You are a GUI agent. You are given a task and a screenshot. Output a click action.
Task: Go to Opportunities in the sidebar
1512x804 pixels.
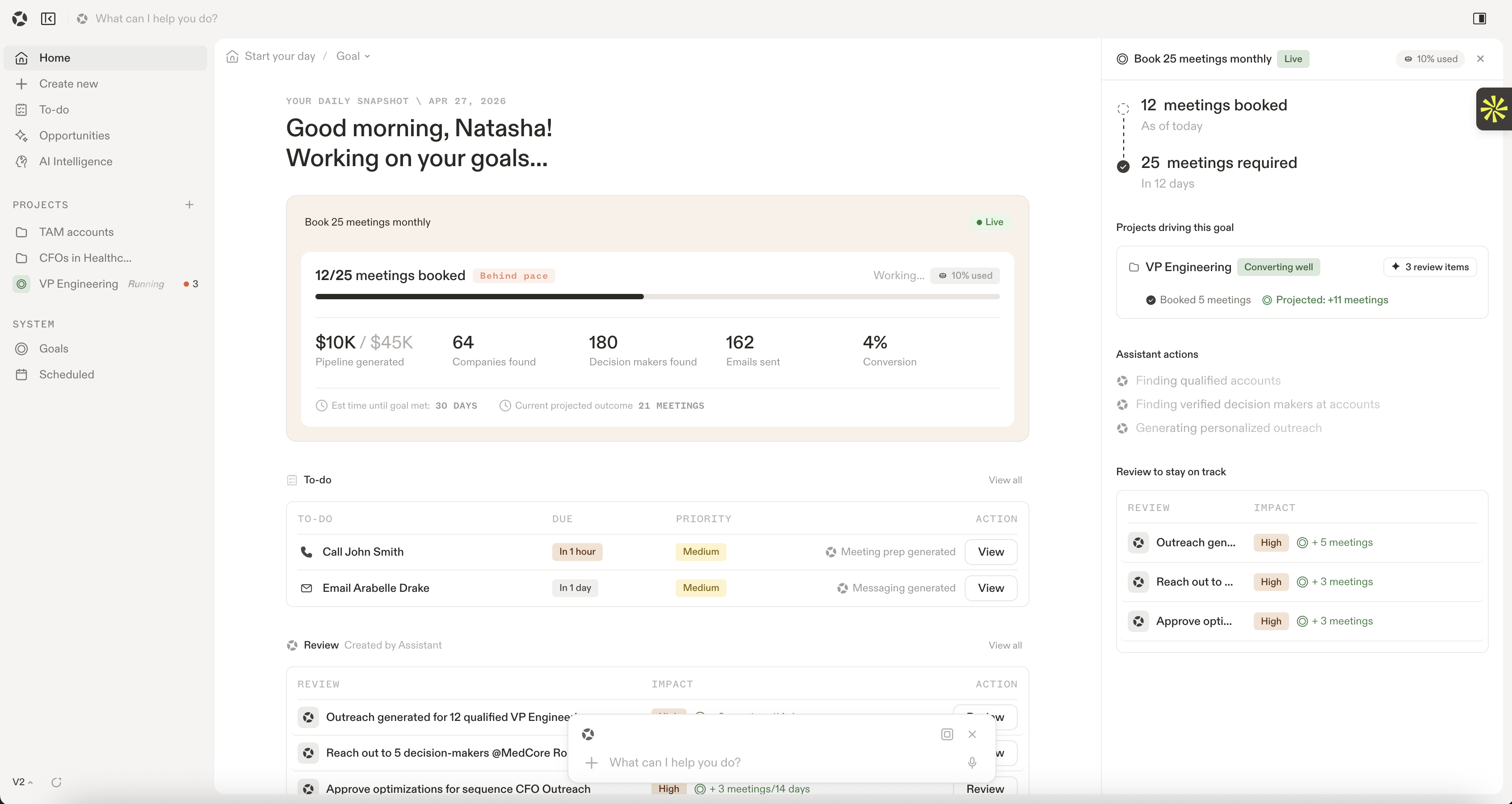(105, 135)
